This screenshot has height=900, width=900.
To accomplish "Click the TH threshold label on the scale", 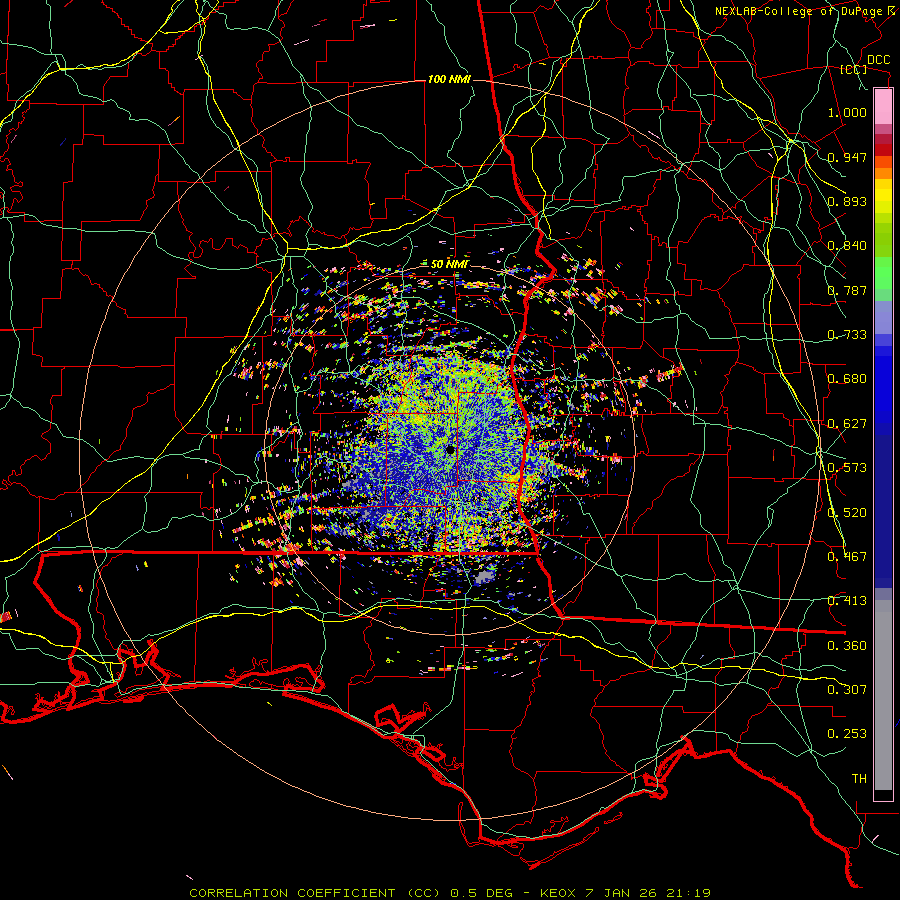I will (x=859, y=779).
